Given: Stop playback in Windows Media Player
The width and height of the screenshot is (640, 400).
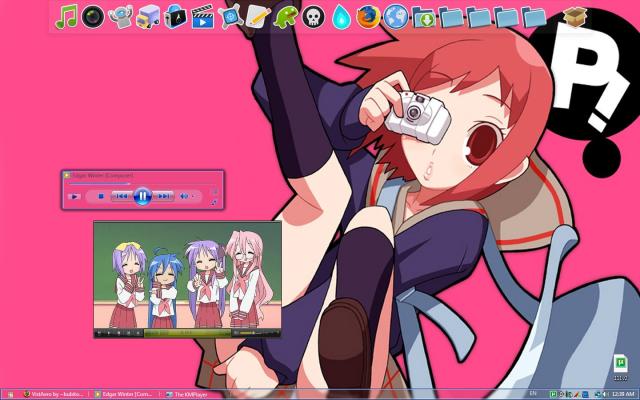Looking at the screenshot, I should (x=101, y=196).
